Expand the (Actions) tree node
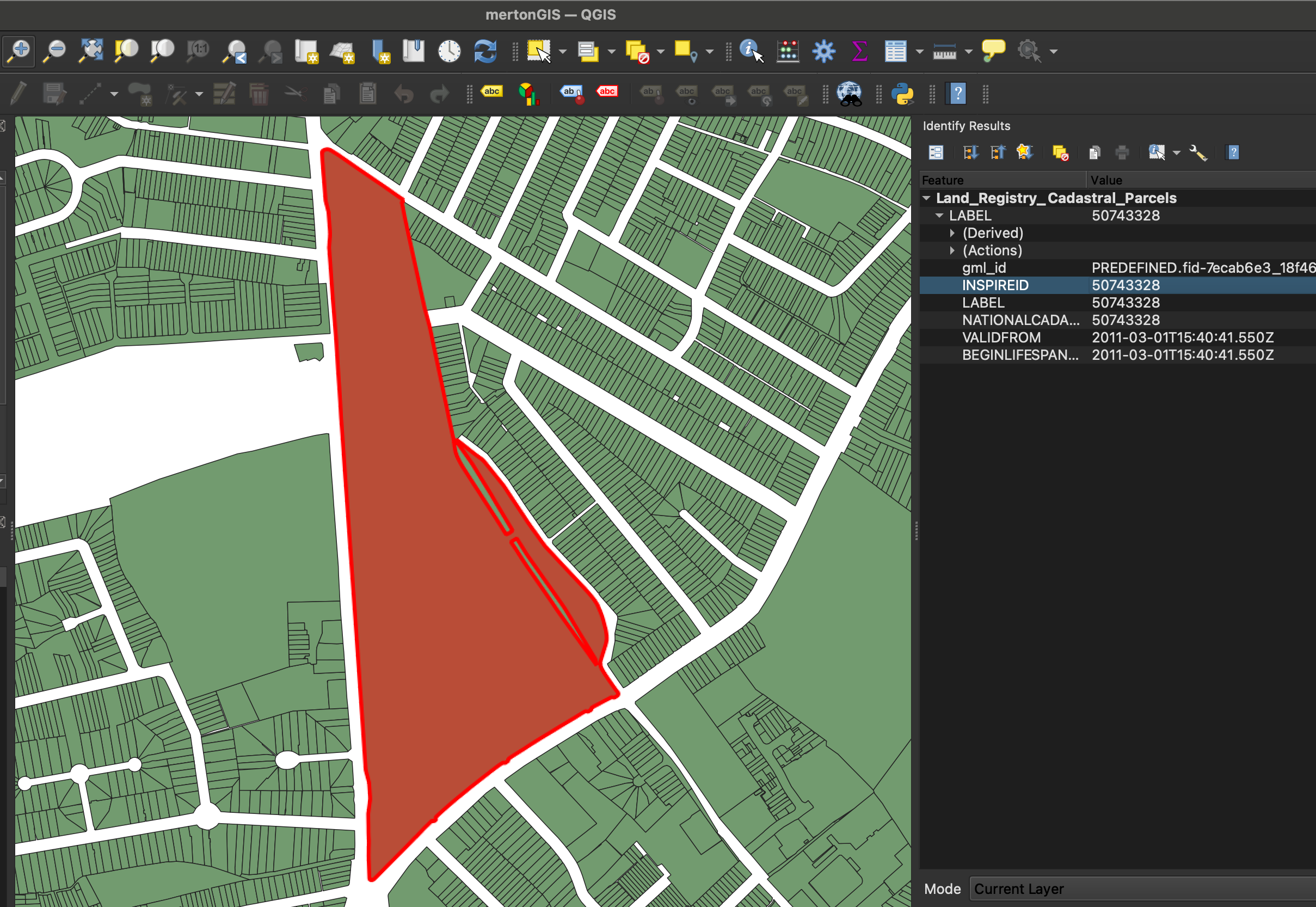The width and height of the screenshot is (1316, 907). click(952, 250)
